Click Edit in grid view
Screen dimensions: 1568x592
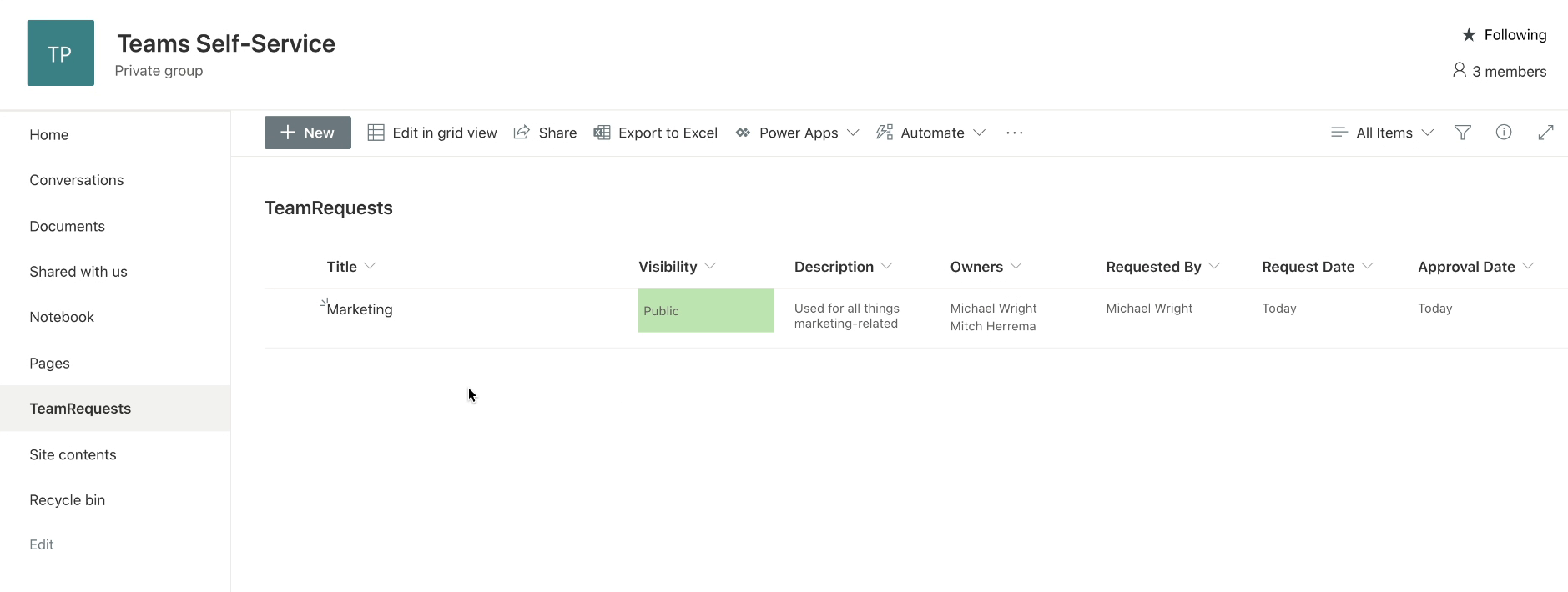tap(432, 133)
